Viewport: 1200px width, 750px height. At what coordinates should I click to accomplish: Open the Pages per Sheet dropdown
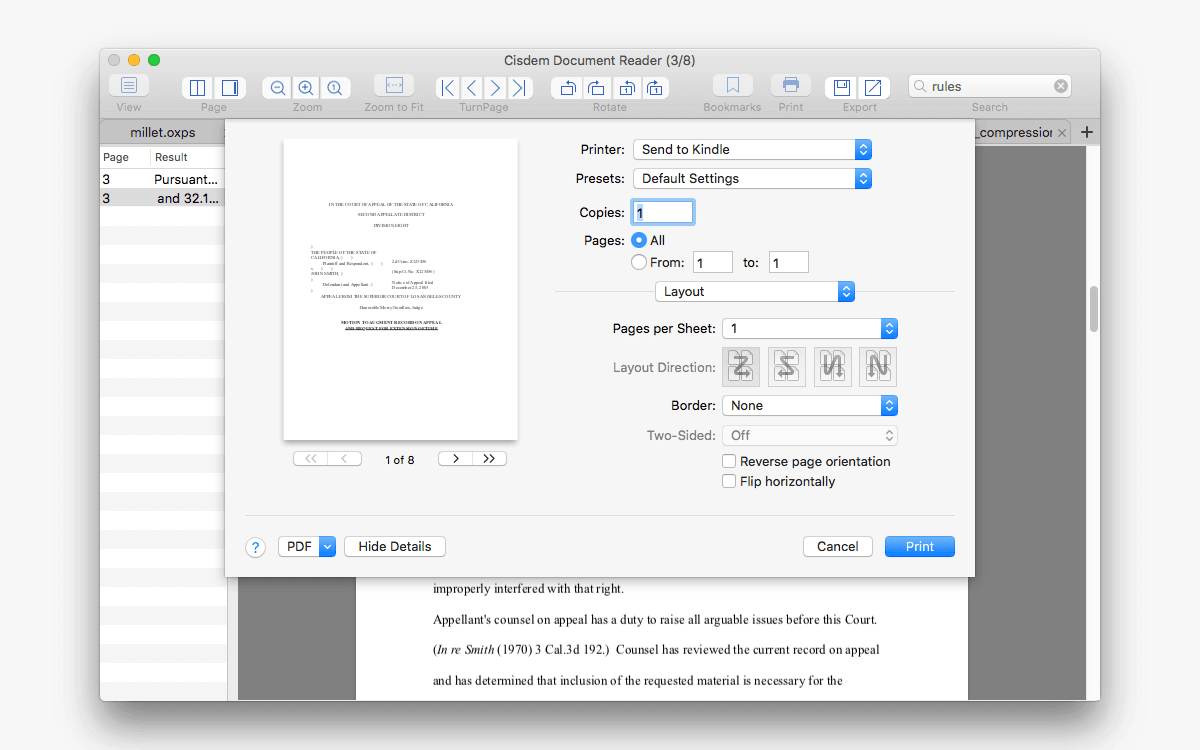coord(810,328)
